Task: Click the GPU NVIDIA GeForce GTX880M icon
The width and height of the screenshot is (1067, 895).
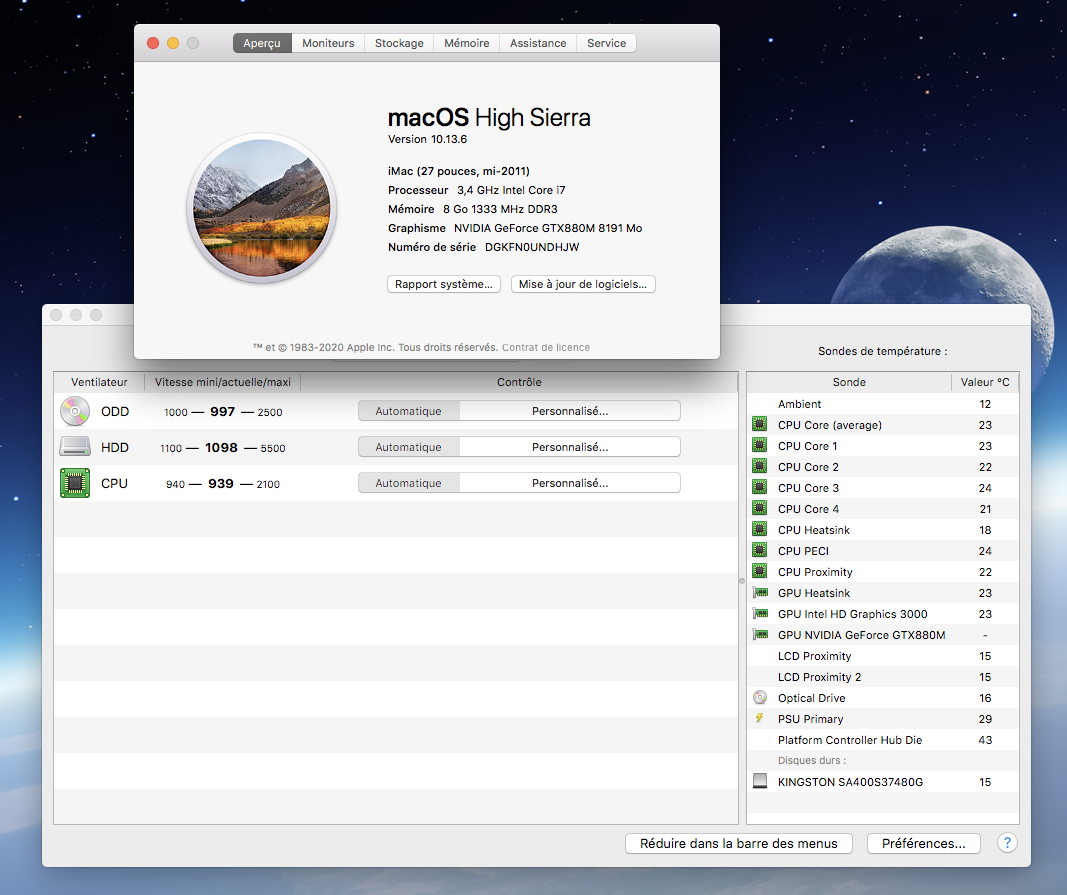Action: pyautogui.click(x=760, y=635)
